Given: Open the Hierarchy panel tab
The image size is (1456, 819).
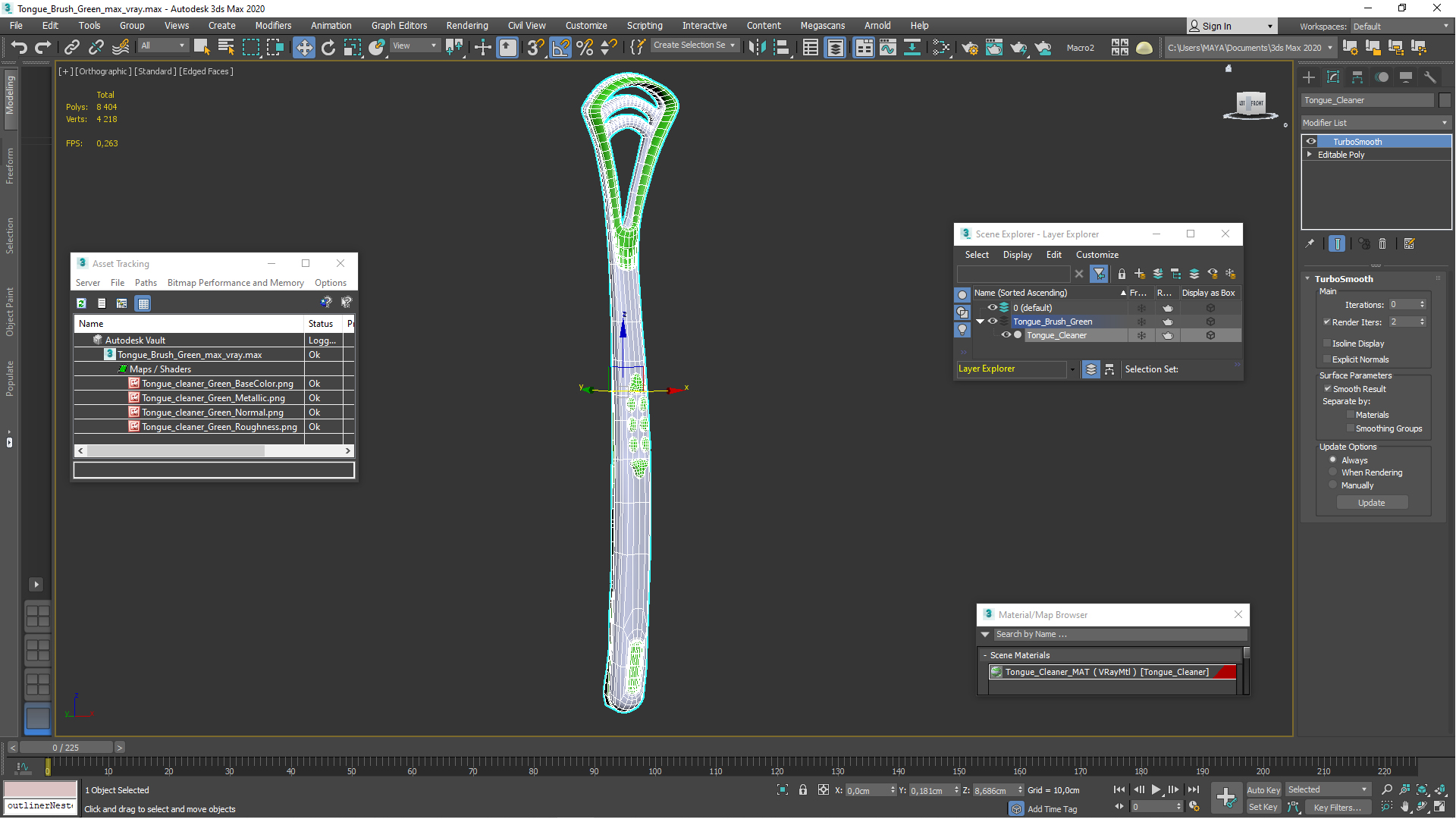Looking at the screenshot, I should (x=1357, y=77).
